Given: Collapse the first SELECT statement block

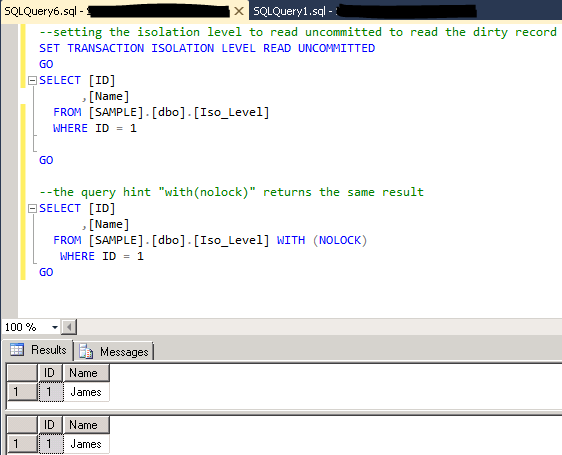Looking at the screenshot, I should pos(32,80).
